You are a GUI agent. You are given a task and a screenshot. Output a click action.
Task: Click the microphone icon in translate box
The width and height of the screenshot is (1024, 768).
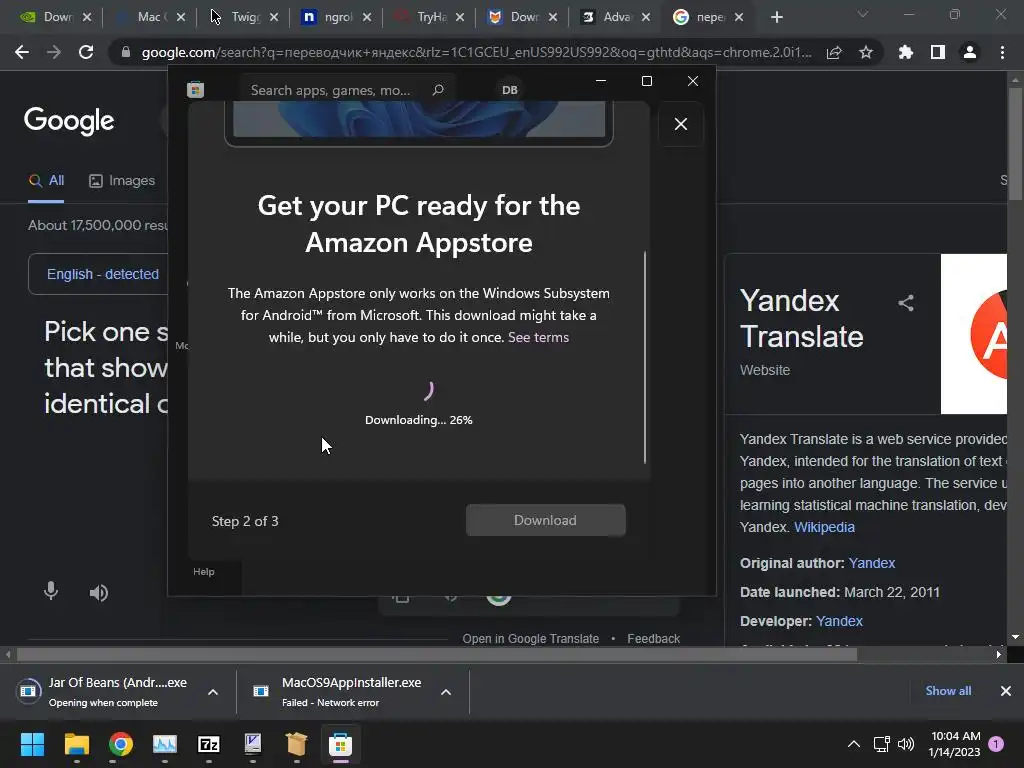[x=51, y=592]
